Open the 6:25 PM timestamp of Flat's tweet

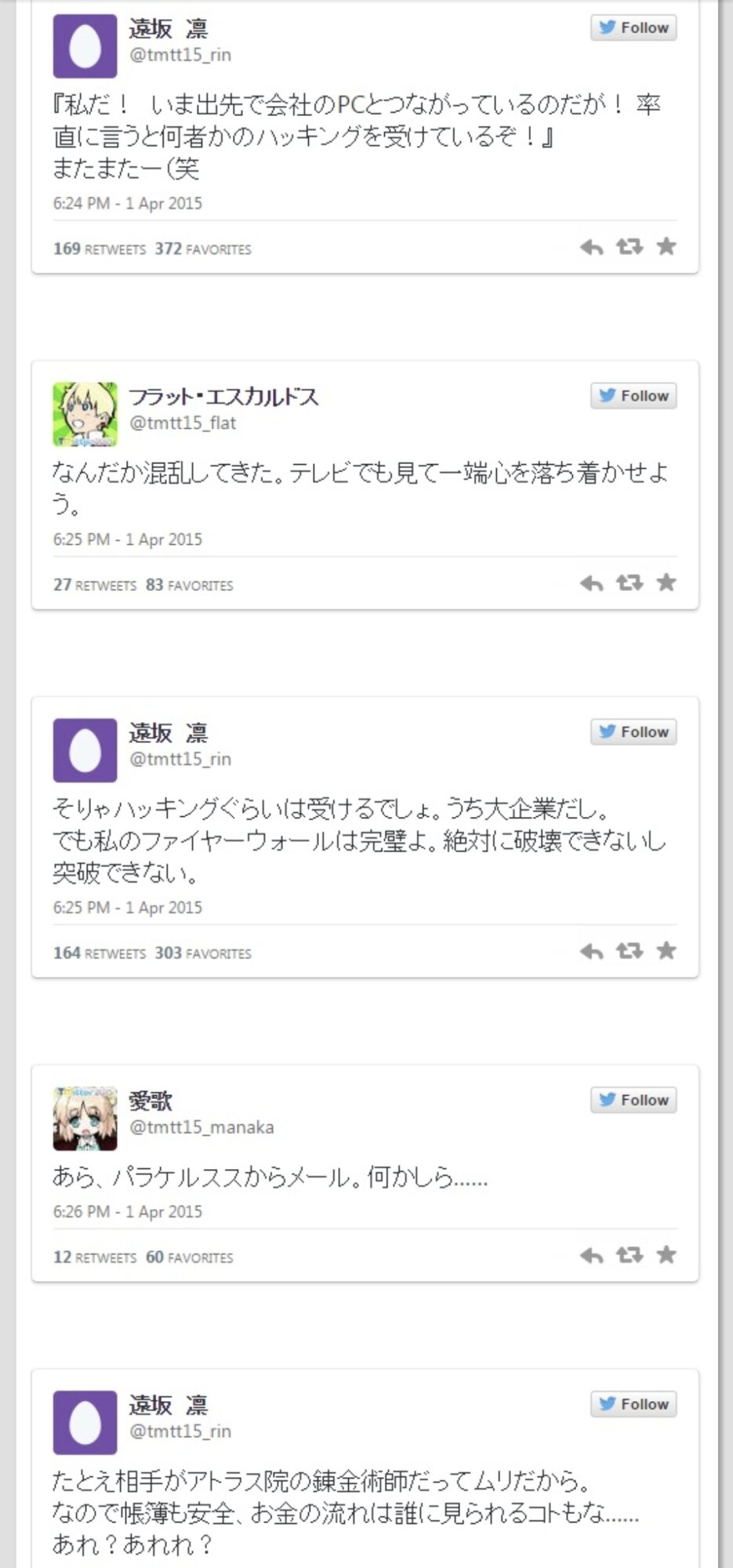[128, 539]
